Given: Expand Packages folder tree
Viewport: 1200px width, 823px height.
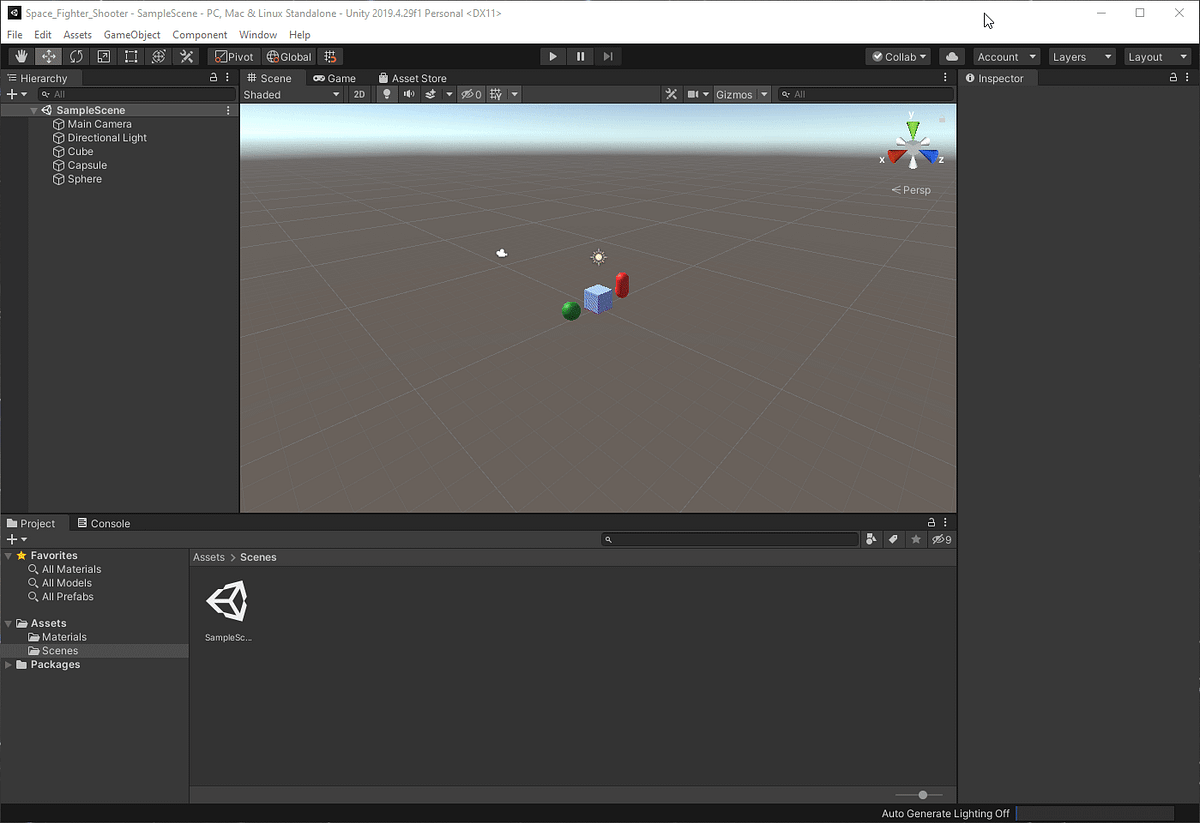Looking at the screenshot, I should (9, 664).
